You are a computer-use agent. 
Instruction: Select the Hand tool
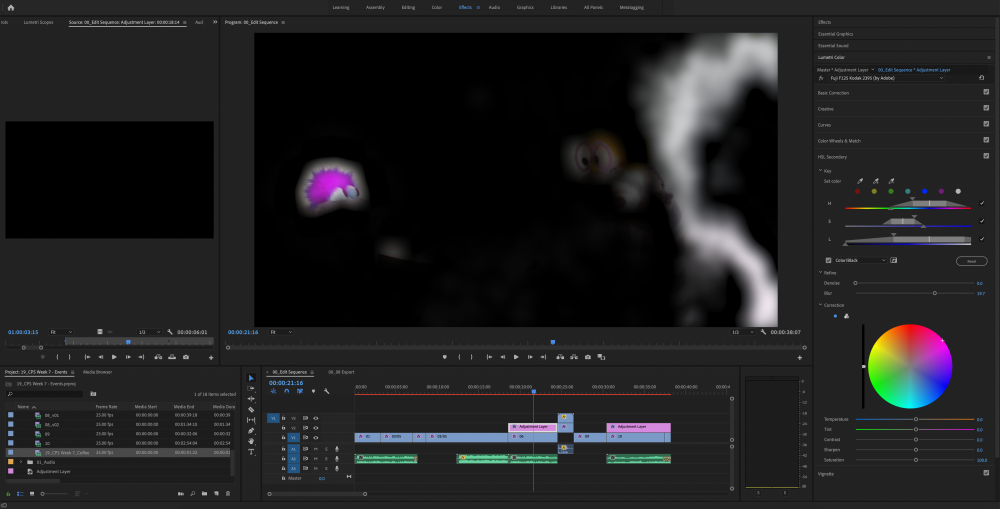tap(251, 441)
